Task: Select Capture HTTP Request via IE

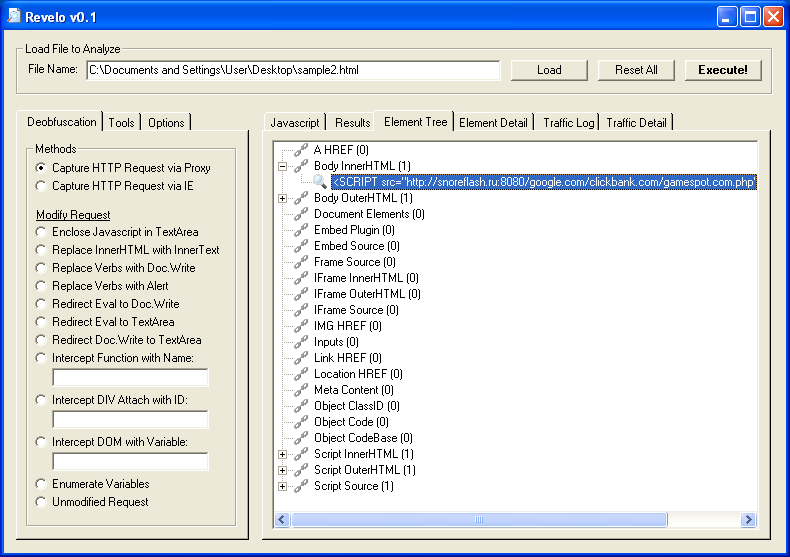Action: tap(41, 186)
